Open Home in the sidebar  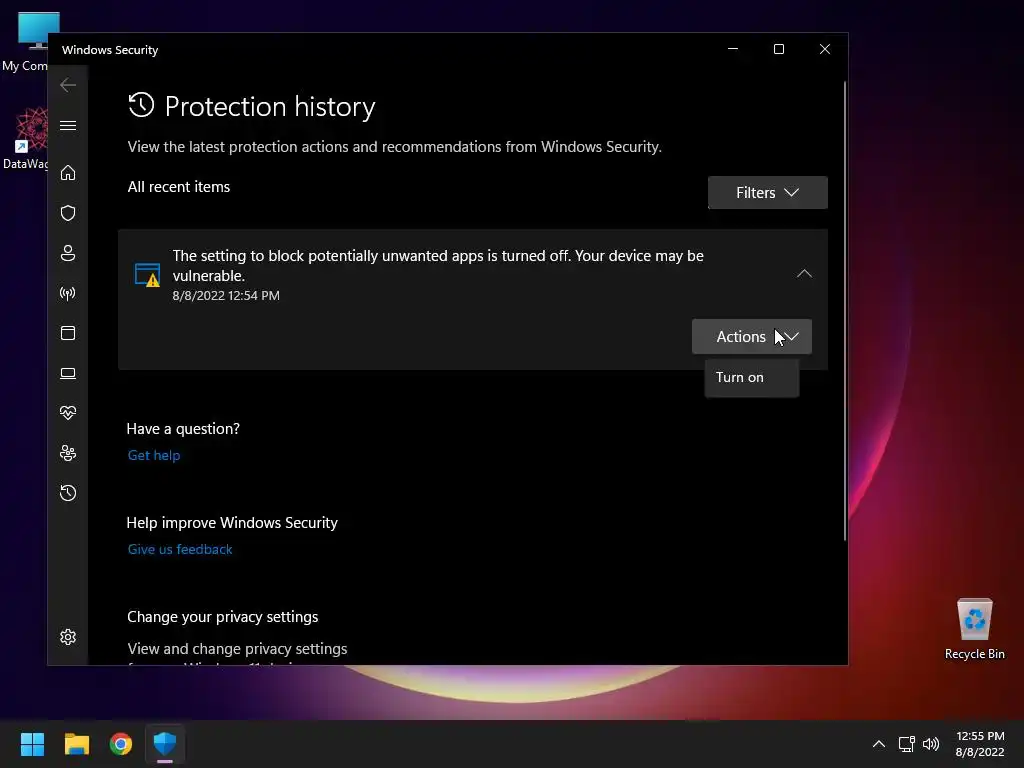tap(68, 173)
